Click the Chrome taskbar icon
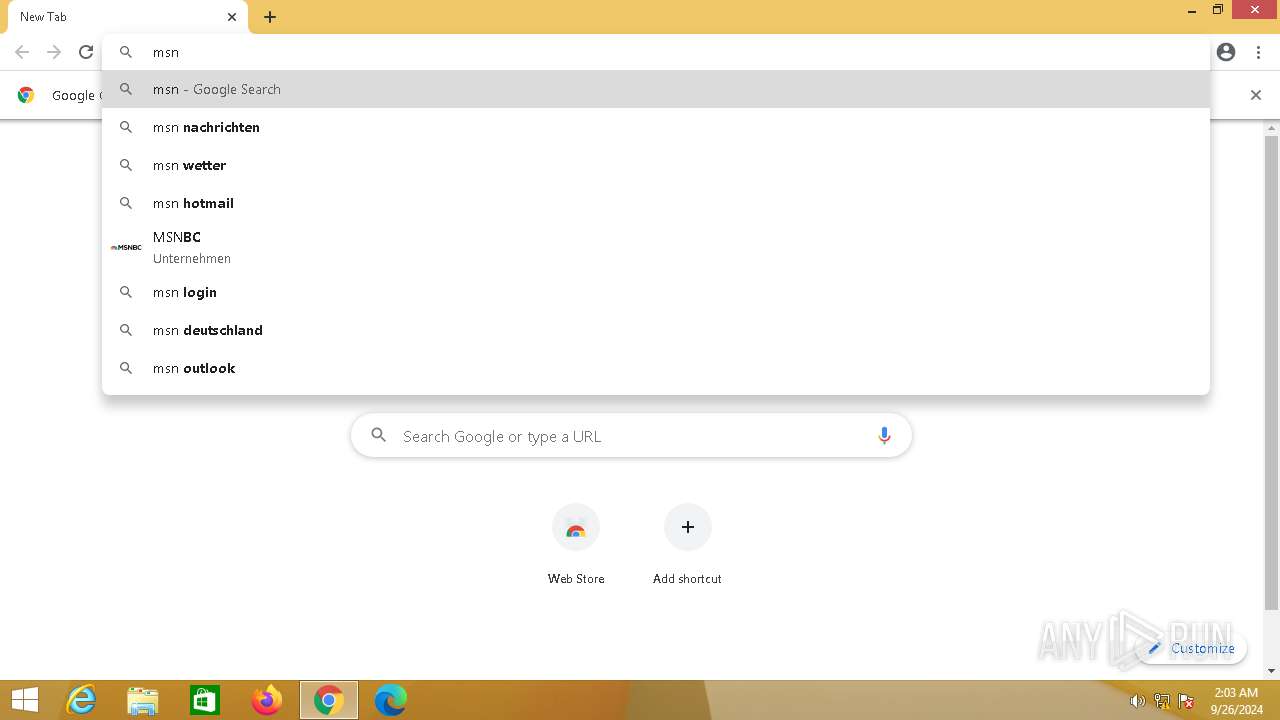1280x720 pixels. point(329,700)
